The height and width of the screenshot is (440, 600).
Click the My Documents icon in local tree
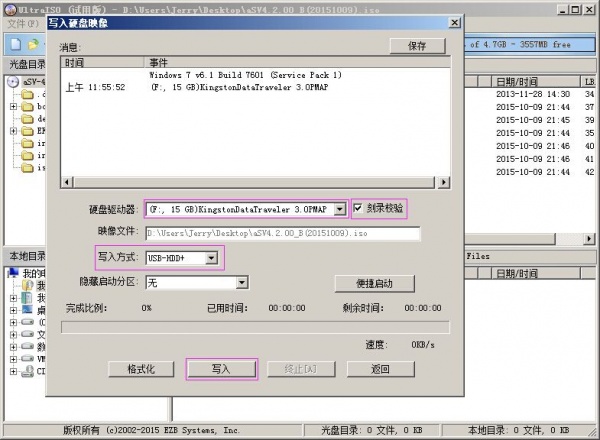pos(27,297)
